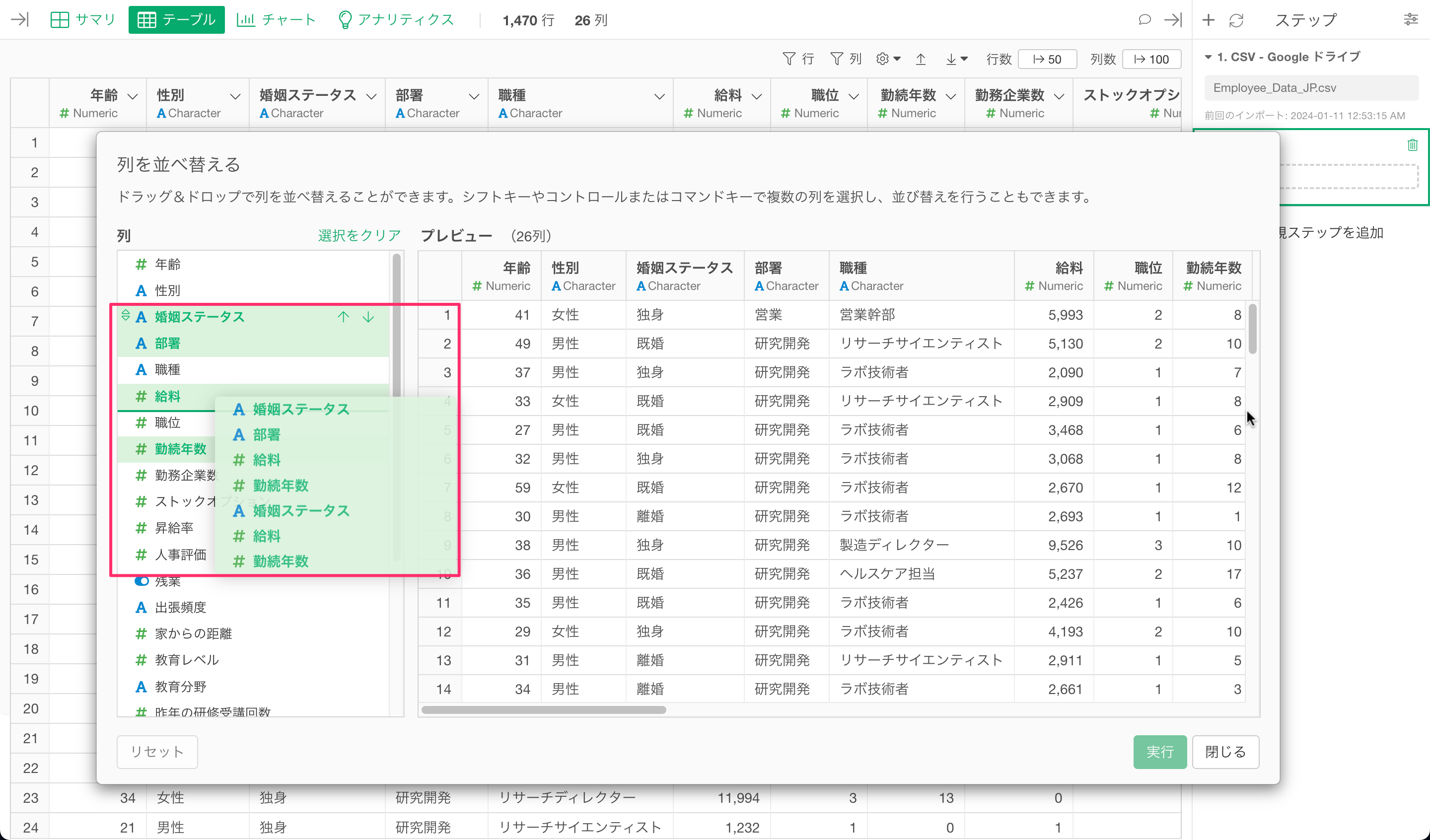Open the 勤務企業数 column header menu

click(1059, 96)
